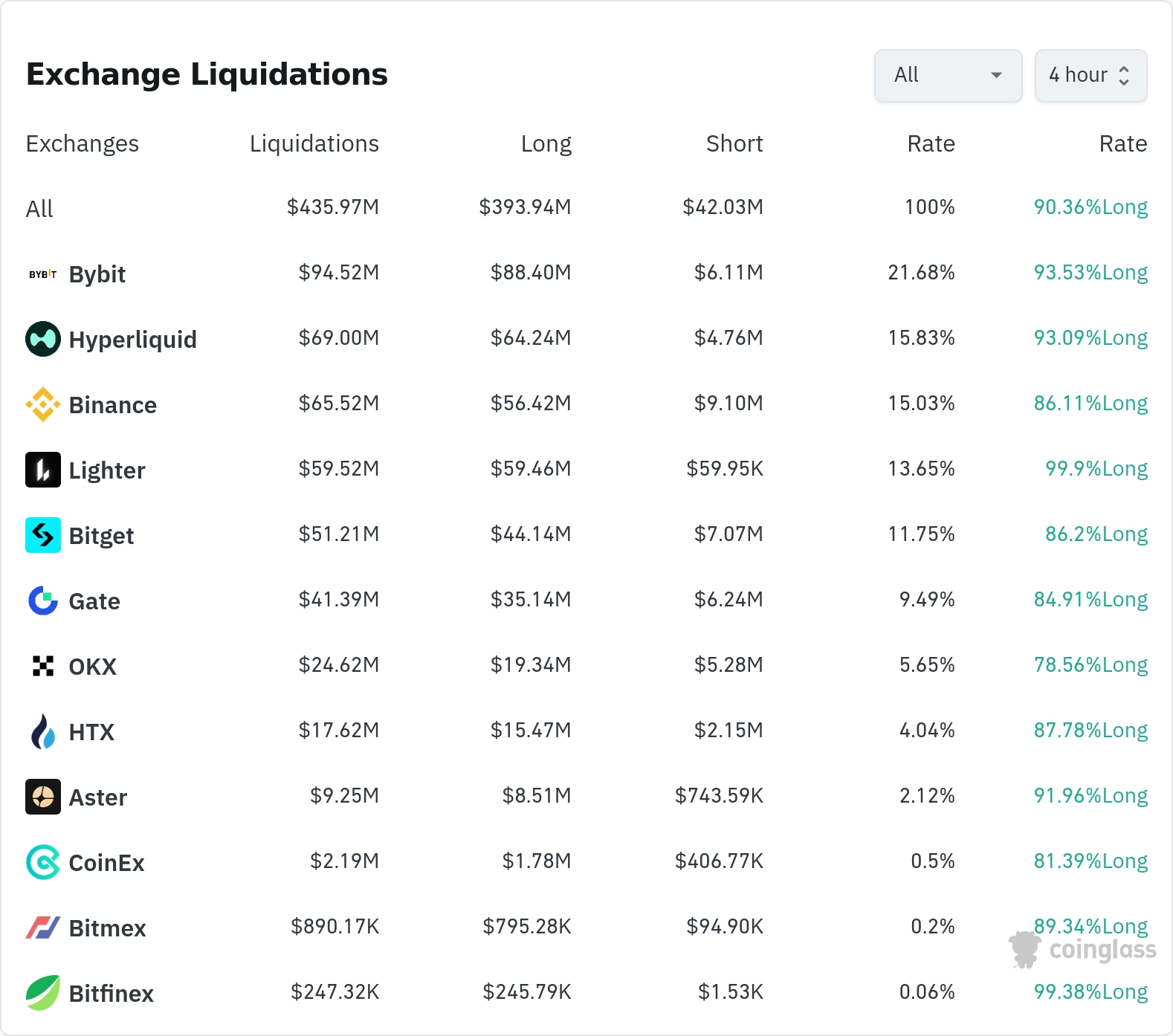Click the Aster logo icon
The height and width of the screenshot is (1036, 1173).
[x=43, y=797]
